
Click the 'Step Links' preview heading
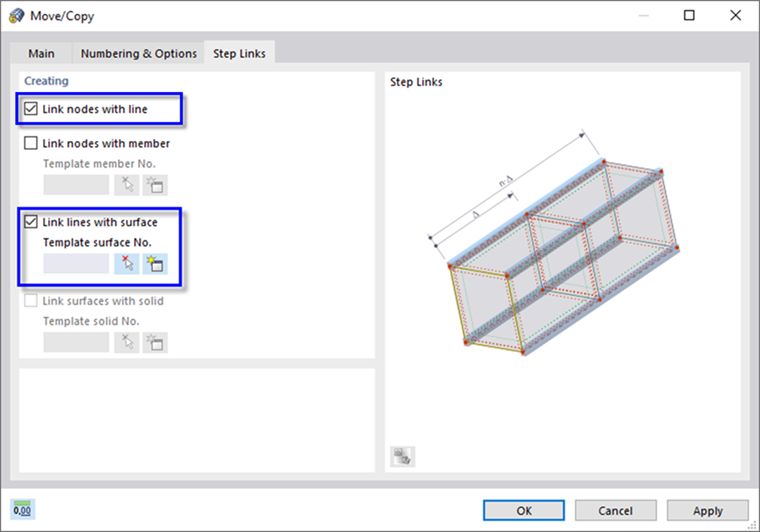pos(416,82)
